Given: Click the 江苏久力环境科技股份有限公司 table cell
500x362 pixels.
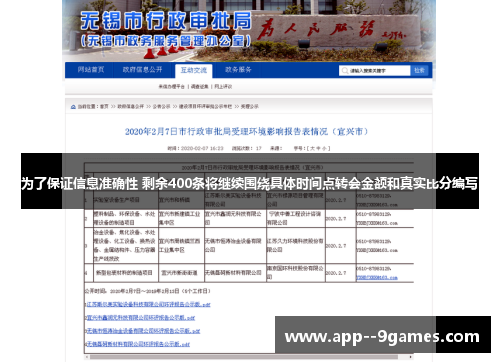Looking at the screenshot, I should (295, 245).
